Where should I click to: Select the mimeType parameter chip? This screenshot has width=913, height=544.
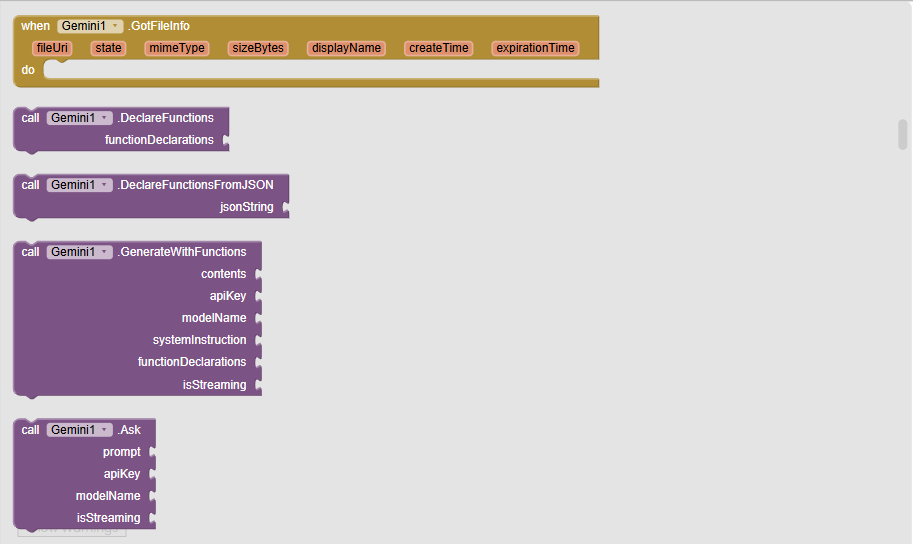pos(177,48)
